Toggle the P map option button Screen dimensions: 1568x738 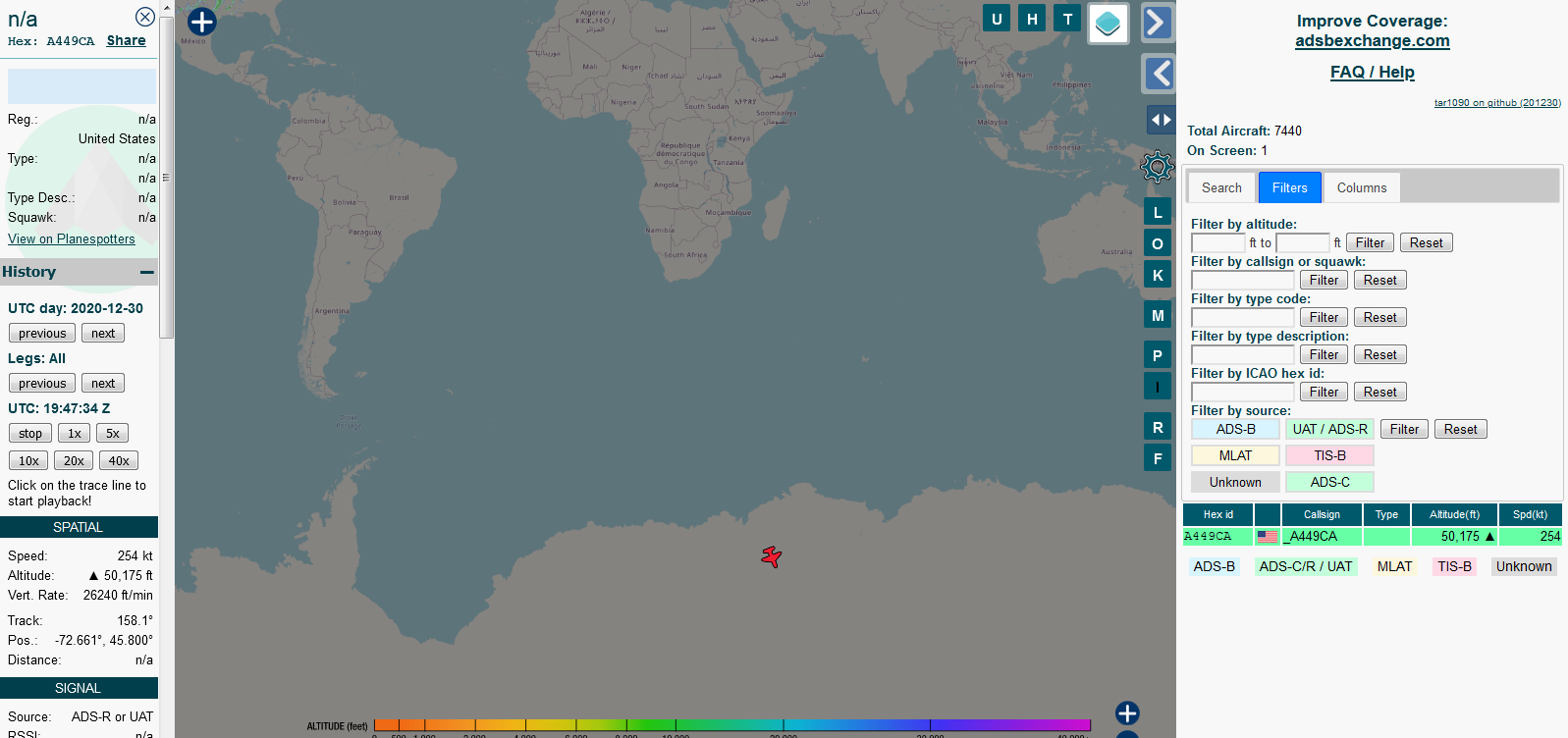(x=1158, y=355)
